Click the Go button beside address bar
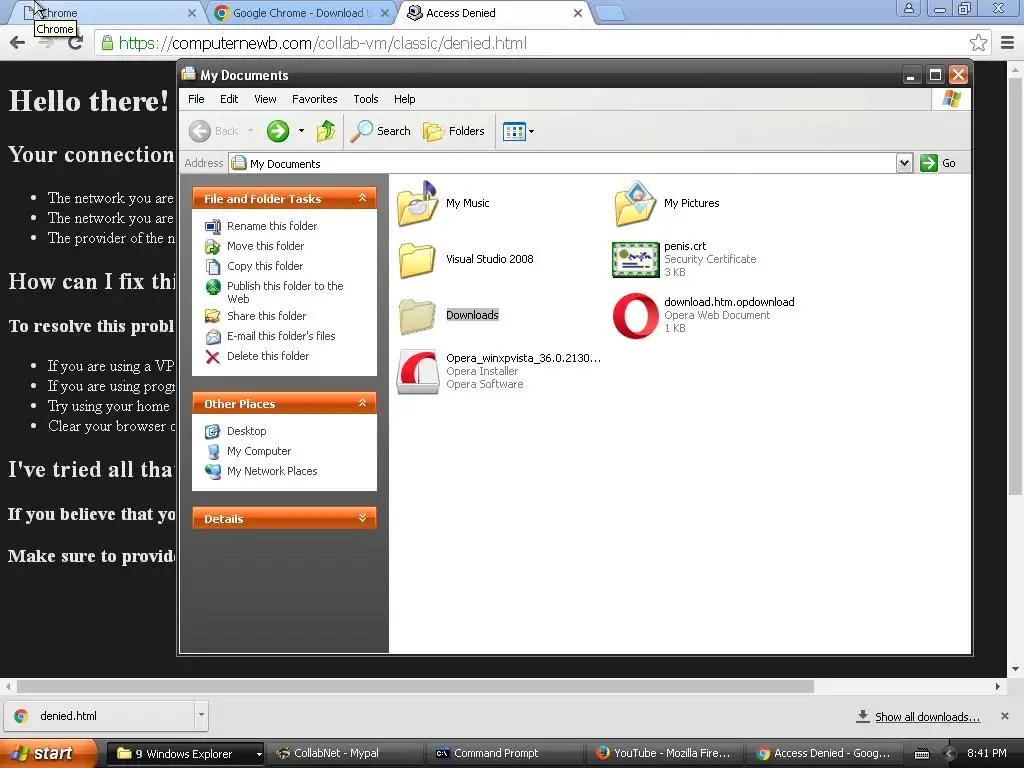Viewport: 1024px width, 768px height. tap(938, 163)
